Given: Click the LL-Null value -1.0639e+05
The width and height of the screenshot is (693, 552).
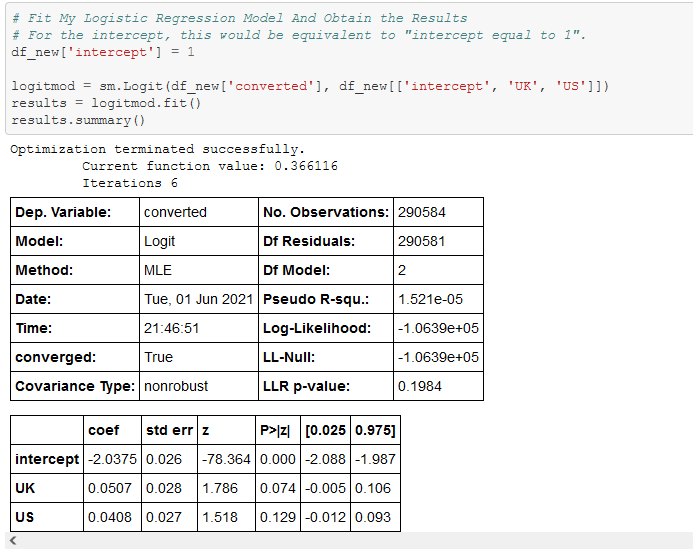Looking at the screenshot, I should click(x=438, y=357).
